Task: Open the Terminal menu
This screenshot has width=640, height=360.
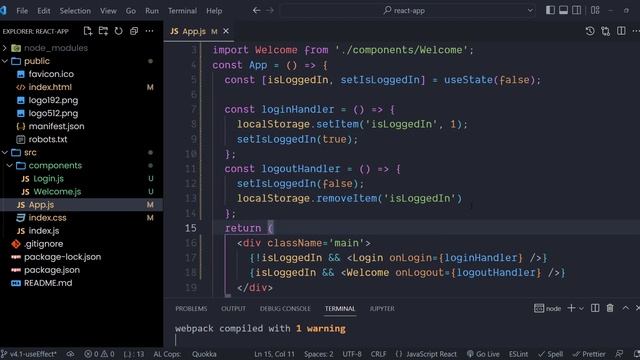Action: tap(182, 11)
